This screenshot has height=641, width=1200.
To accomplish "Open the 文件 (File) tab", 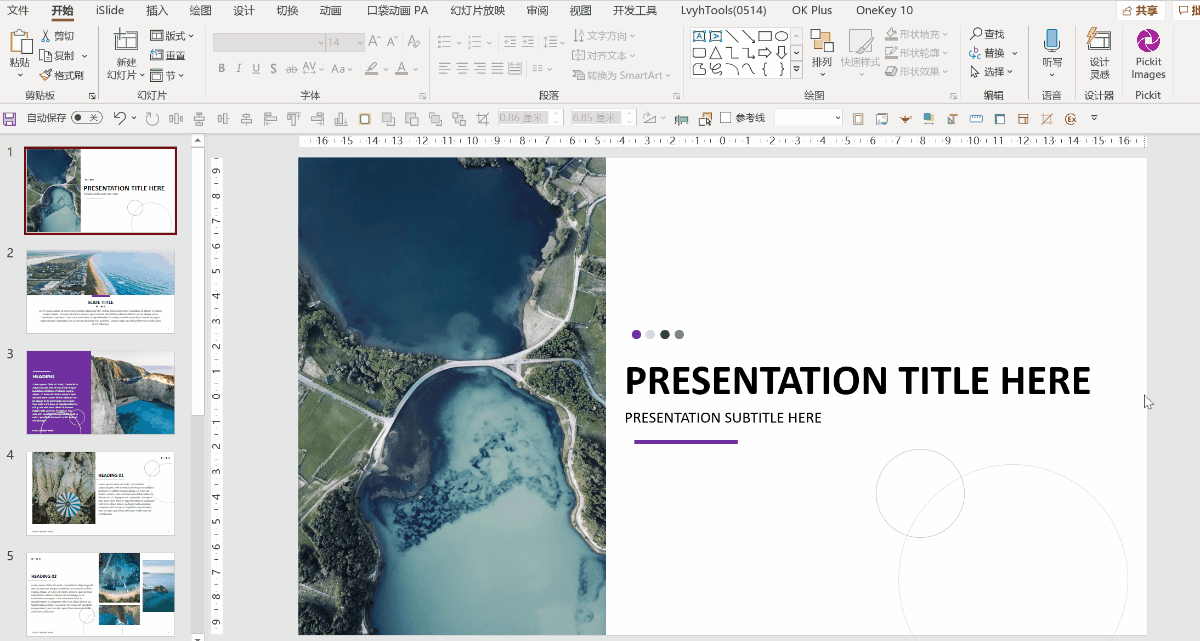I will click(x=18, y=10).
